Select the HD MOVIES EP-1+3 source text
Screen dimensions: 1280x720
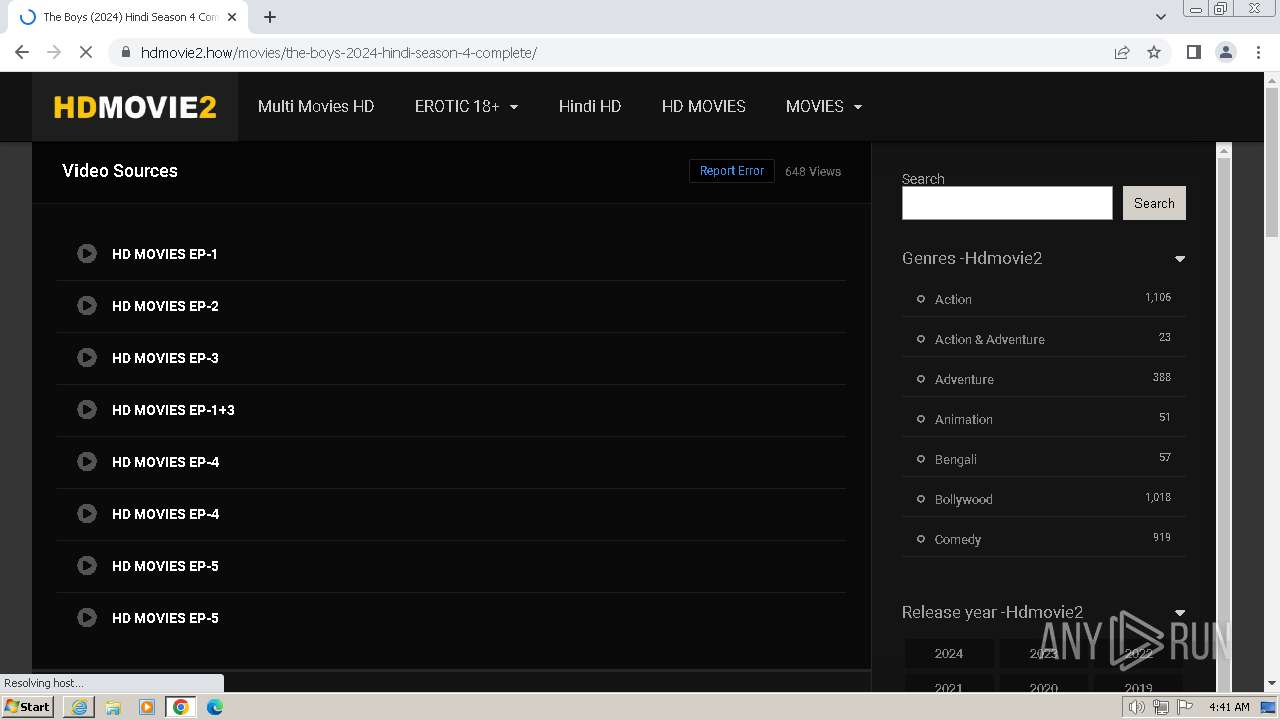click(x=173, y=410)
